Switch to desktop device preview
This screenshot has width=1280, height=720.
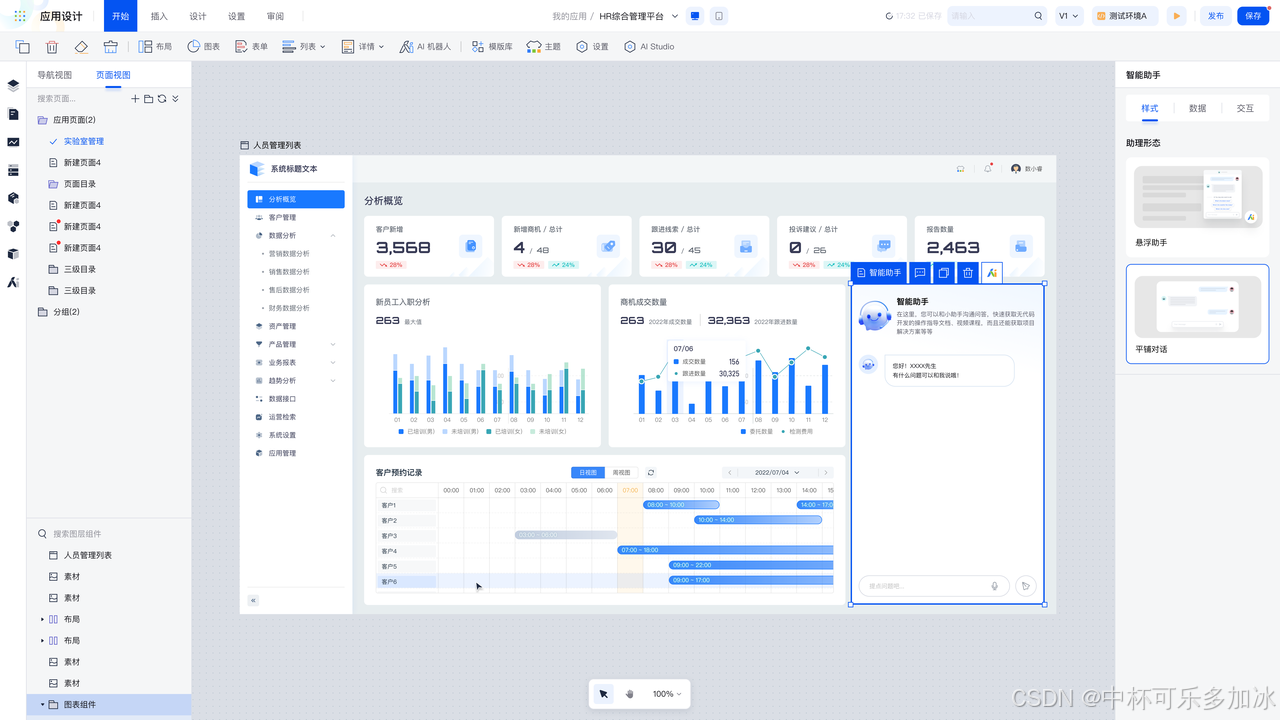click(696, 16)
